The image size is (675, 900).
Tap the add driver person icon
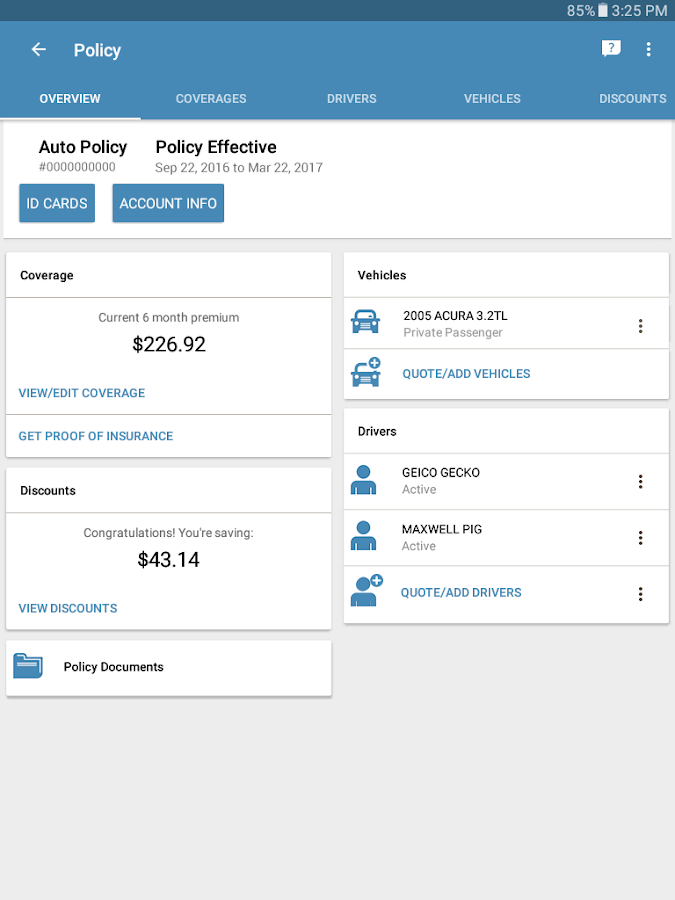point(366,591)
